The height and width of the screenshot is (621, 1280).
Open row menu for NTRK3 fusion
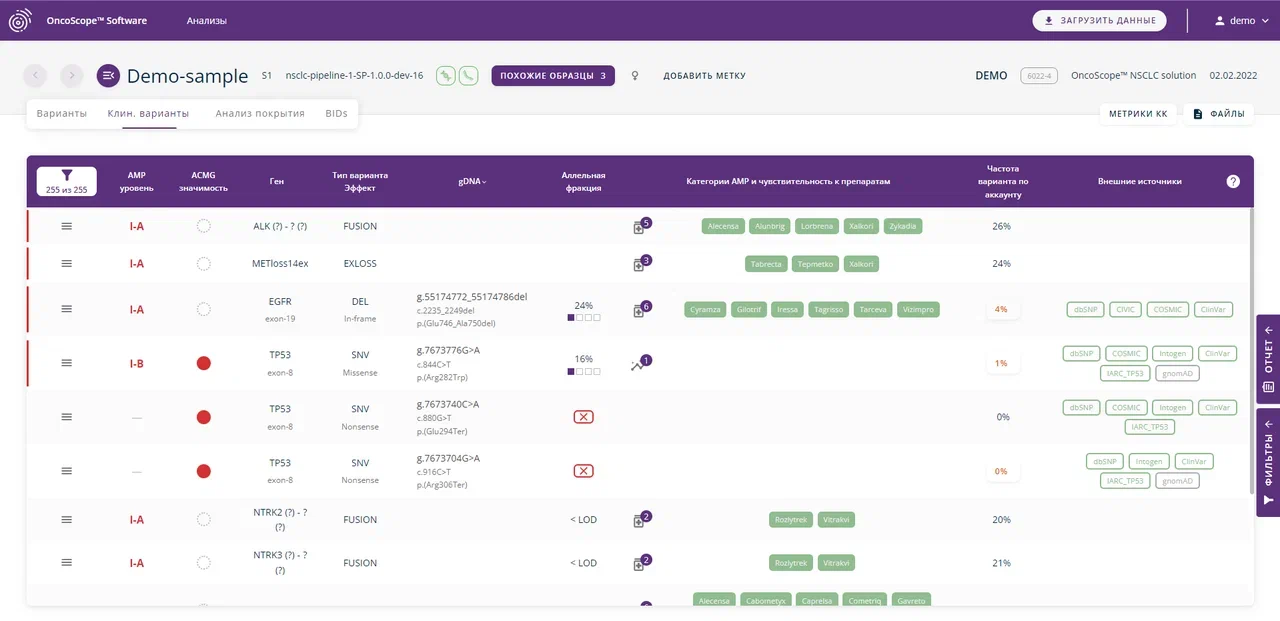click(67, 563)
